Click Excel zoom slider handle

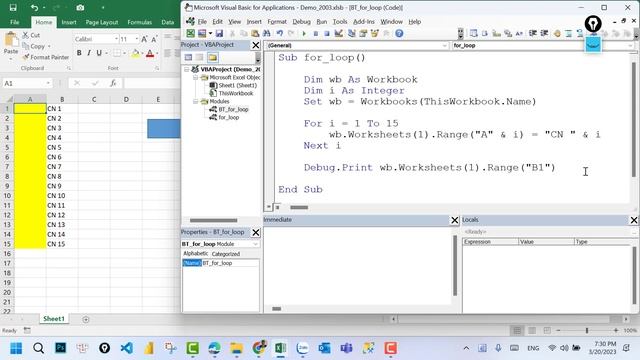coord(587,331)
